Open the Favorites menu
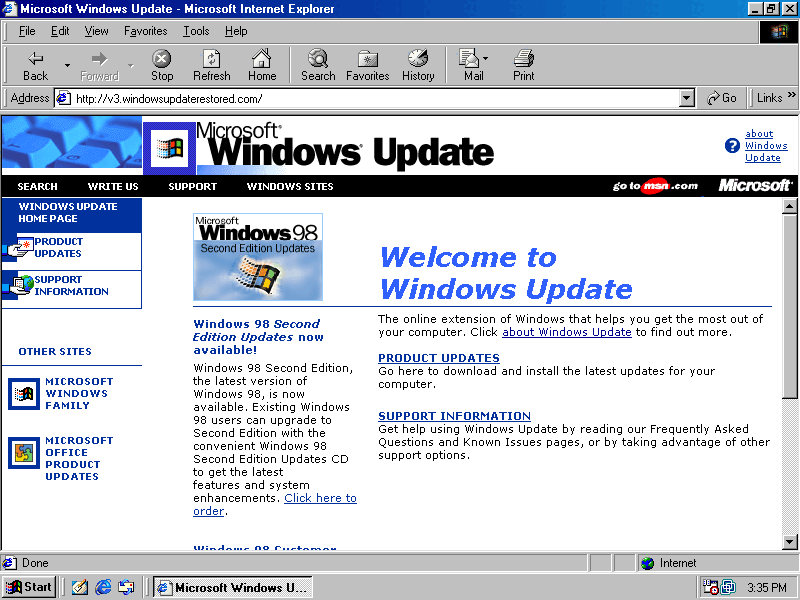 coord(146,31)
